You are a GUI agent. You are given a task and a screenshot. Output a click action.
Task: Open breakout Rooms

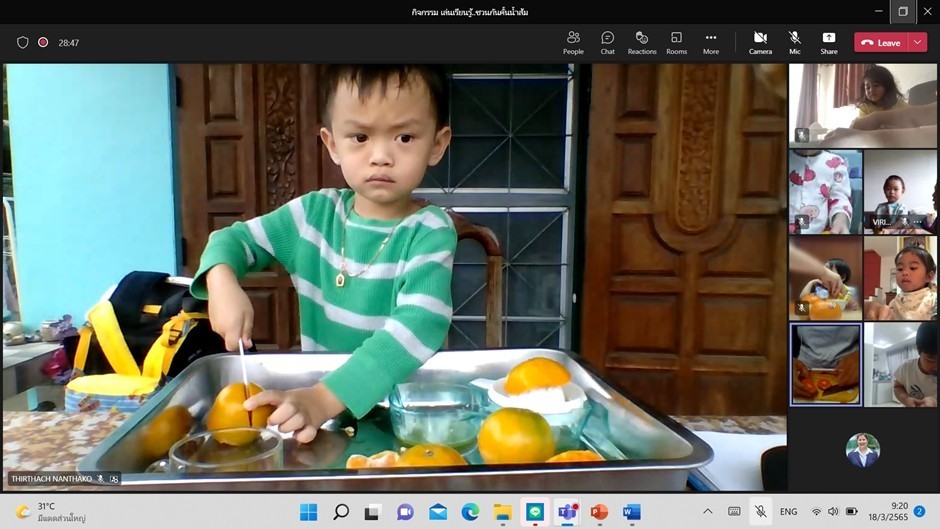pyautogui.click(x=676, y=42)
